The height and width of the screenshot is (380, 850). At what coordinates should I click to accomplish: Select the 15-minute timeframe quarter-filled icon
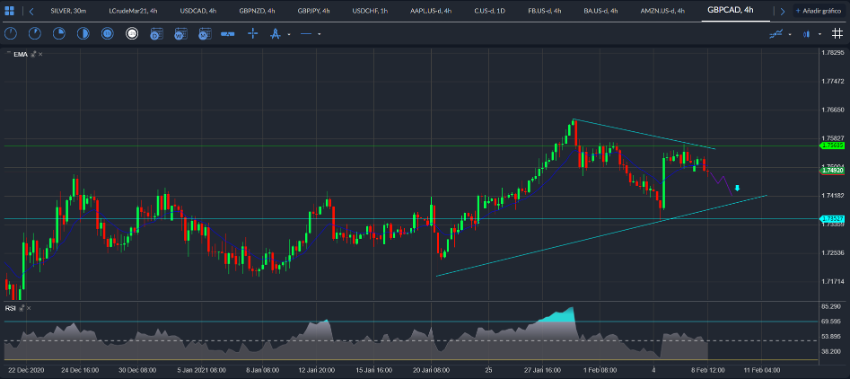(59, 34)
